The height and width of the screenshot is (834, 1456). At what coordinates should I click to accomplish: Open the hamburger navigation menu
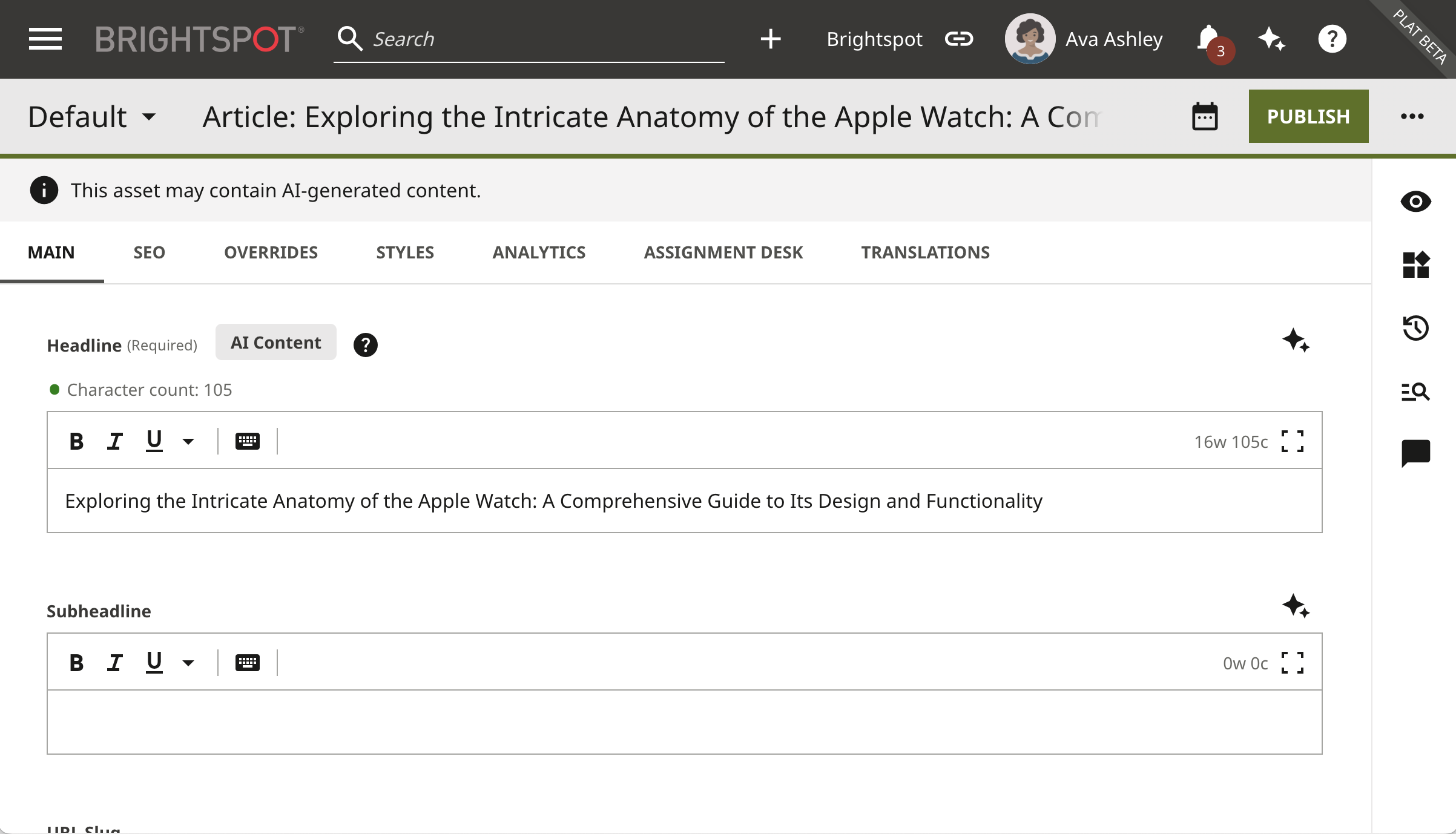45,39
